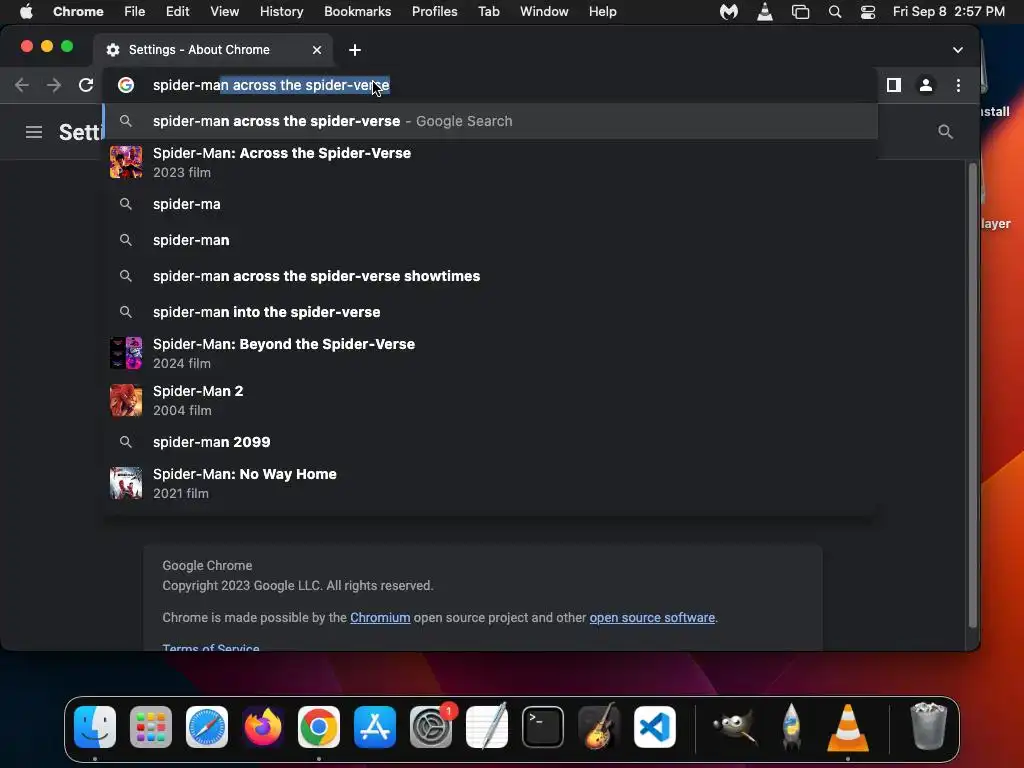The width and height of the screenshot is (1024, 768).
Task: Open Terminal from the Dock
Action: 543,727
